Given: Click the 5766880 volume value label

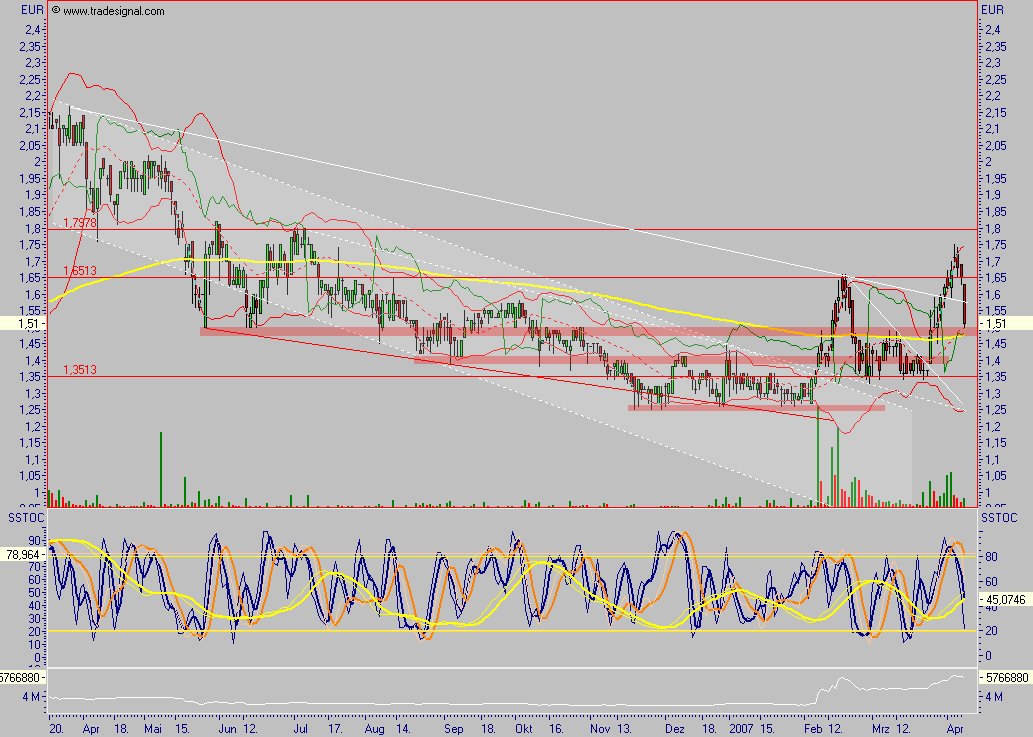Looking at the screenshot, I should tap(25, 675).
